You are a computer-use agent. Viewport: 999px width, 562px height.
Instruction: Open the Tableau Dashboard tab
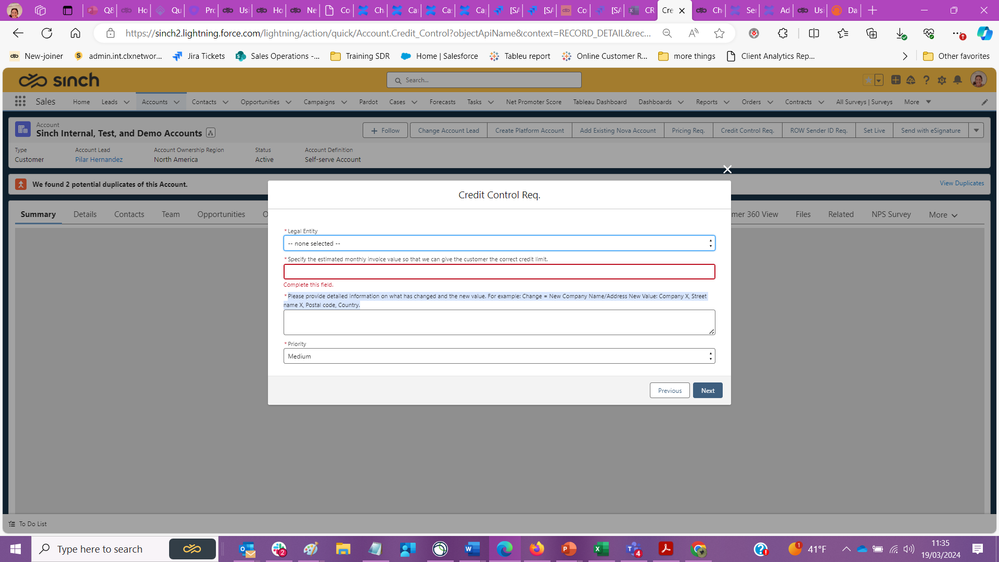(x=600, y=102)
